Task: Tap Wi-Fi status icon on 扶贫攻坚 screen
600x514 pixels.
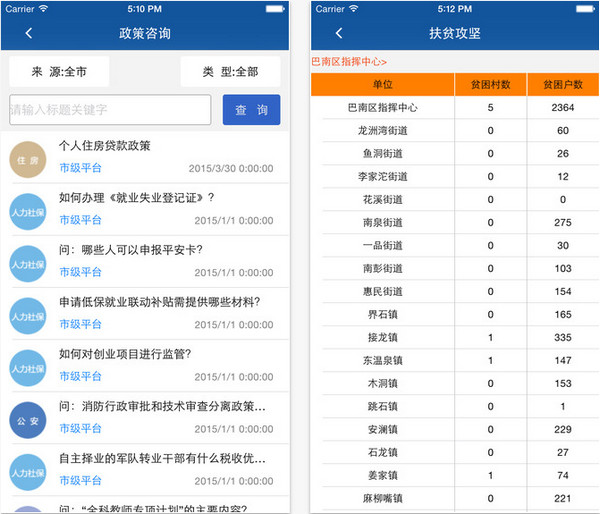Action: [354, 8]
